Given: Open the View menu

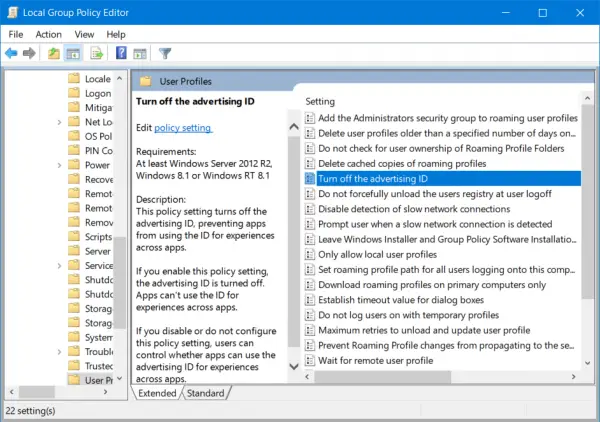Looking at the screenshot, I should [84, 34].
